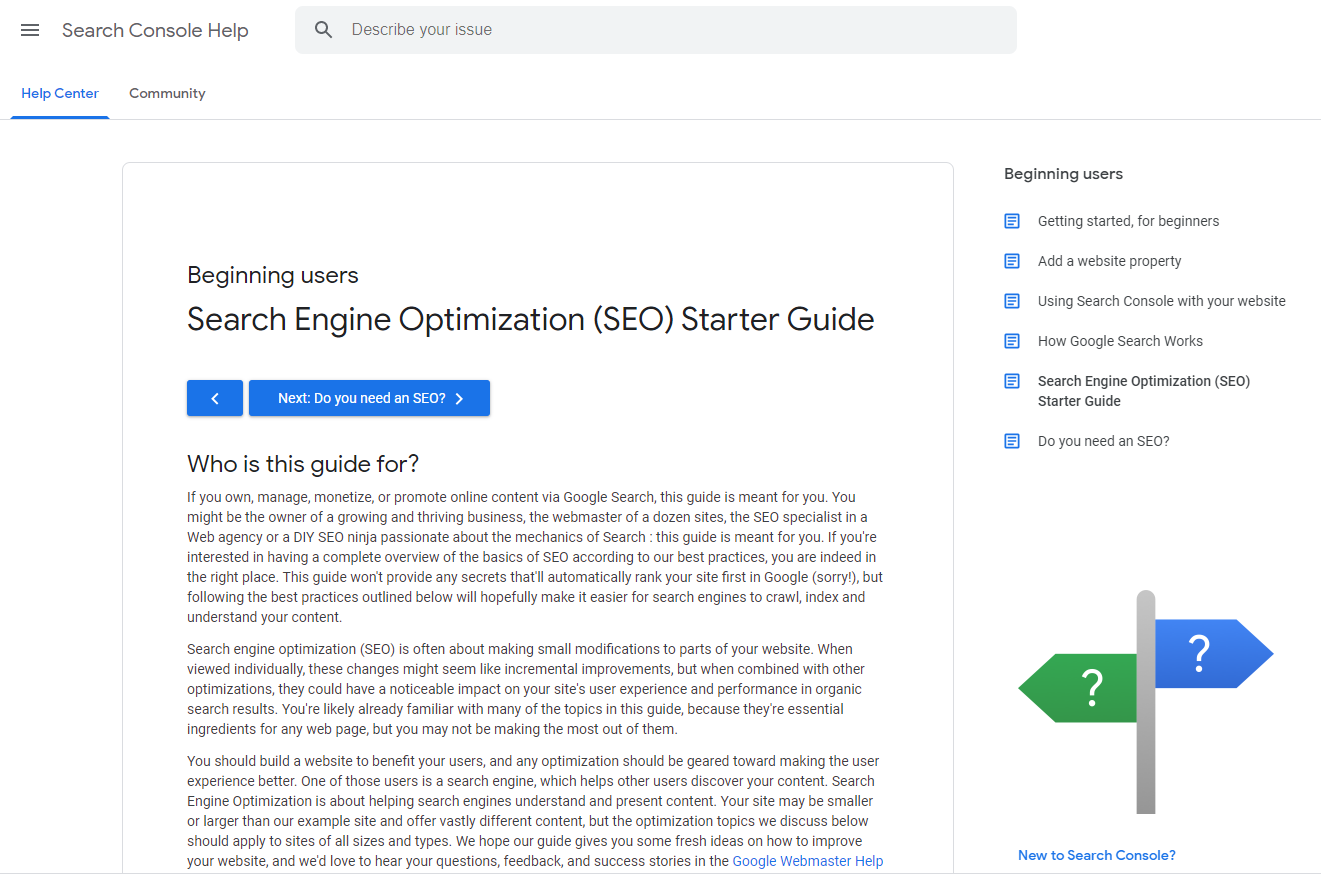Click Next: Do you need an SEO? button

(x=369, y=398)
